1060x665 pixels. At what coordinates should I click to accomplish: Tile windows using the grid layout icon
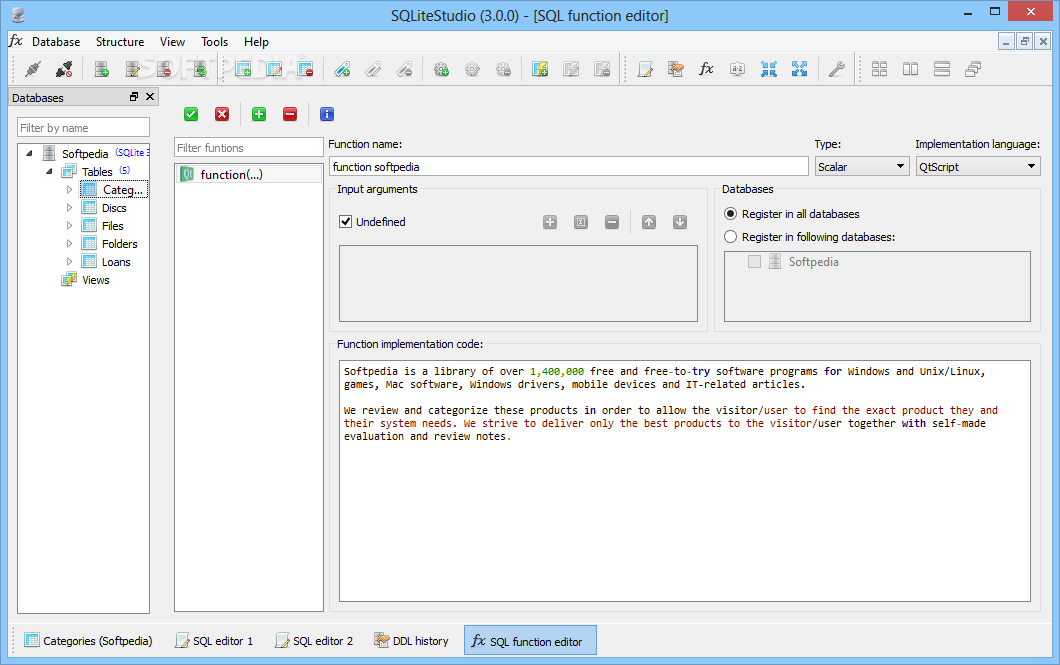point(880,69)
